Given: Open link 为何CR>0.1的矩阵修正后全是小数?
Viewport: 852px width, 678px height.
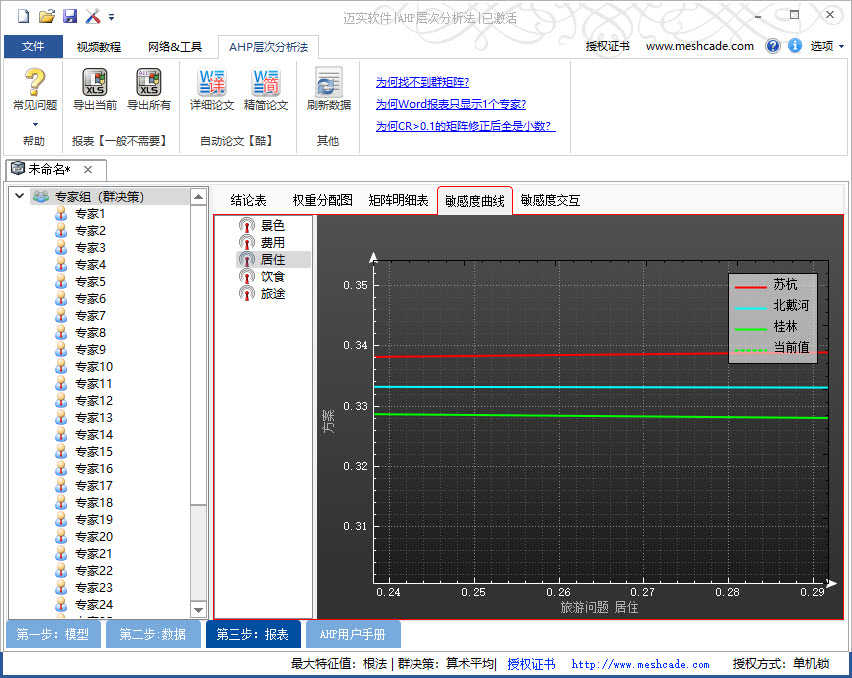Looking at the screenshot, I should [x=465, y=125].
